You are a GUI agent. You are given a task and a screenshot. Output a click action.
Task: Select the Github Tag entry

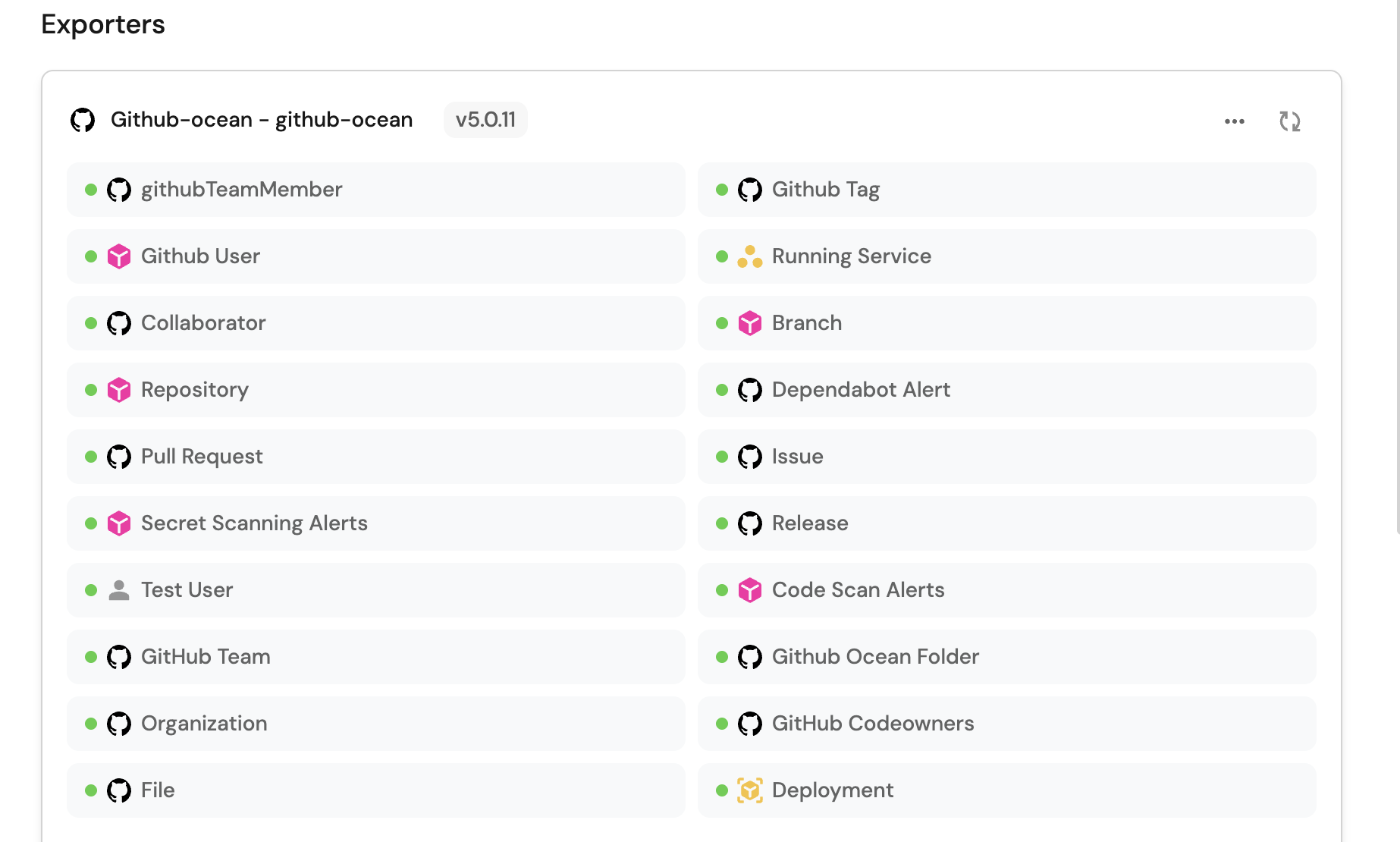point(1006,190)
